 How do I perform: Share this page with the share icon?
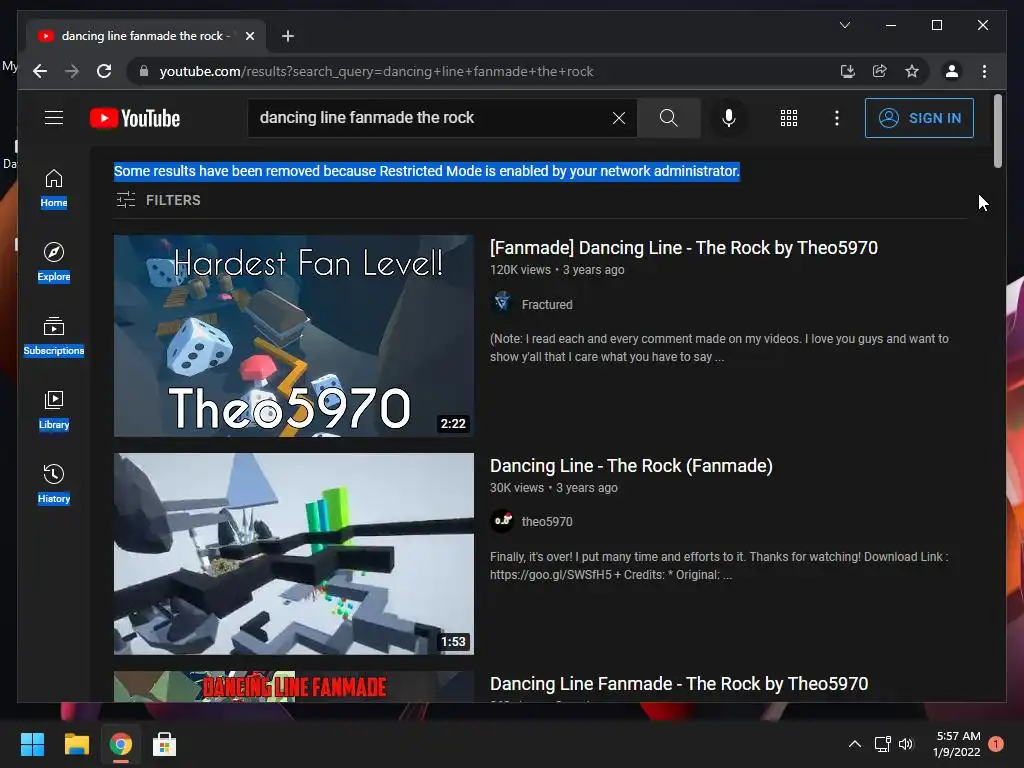[880, 71]
